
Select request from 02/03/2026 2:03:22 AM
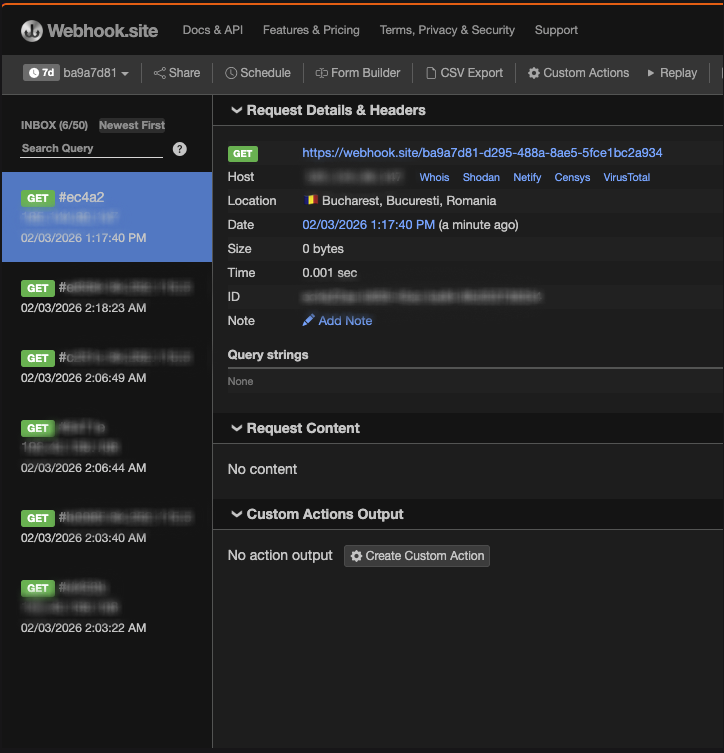[x=107, y=607]
